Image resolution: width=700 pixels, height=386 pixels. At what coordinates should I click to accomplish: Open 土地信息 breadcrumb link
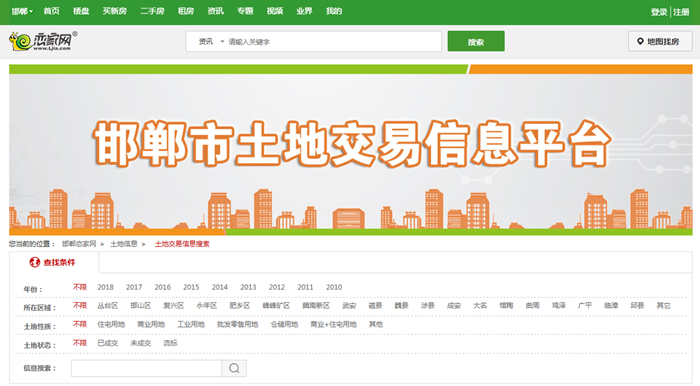point(124,244)
